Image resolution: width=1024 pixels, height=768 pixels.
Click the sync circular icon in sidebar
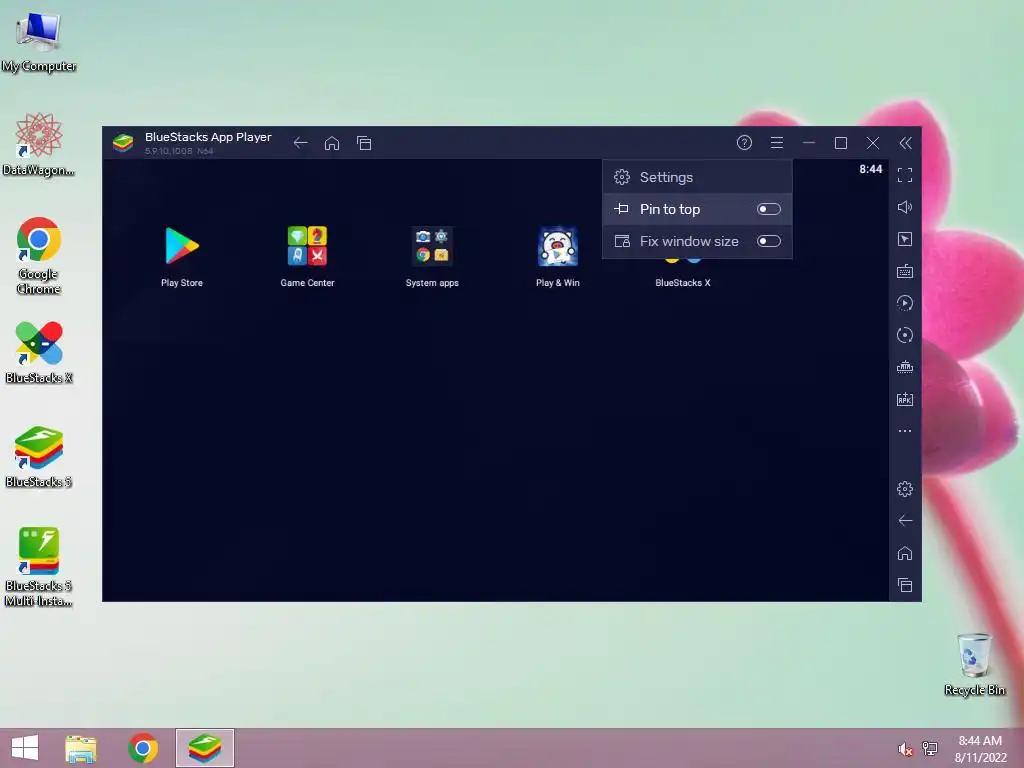[904, 335]
